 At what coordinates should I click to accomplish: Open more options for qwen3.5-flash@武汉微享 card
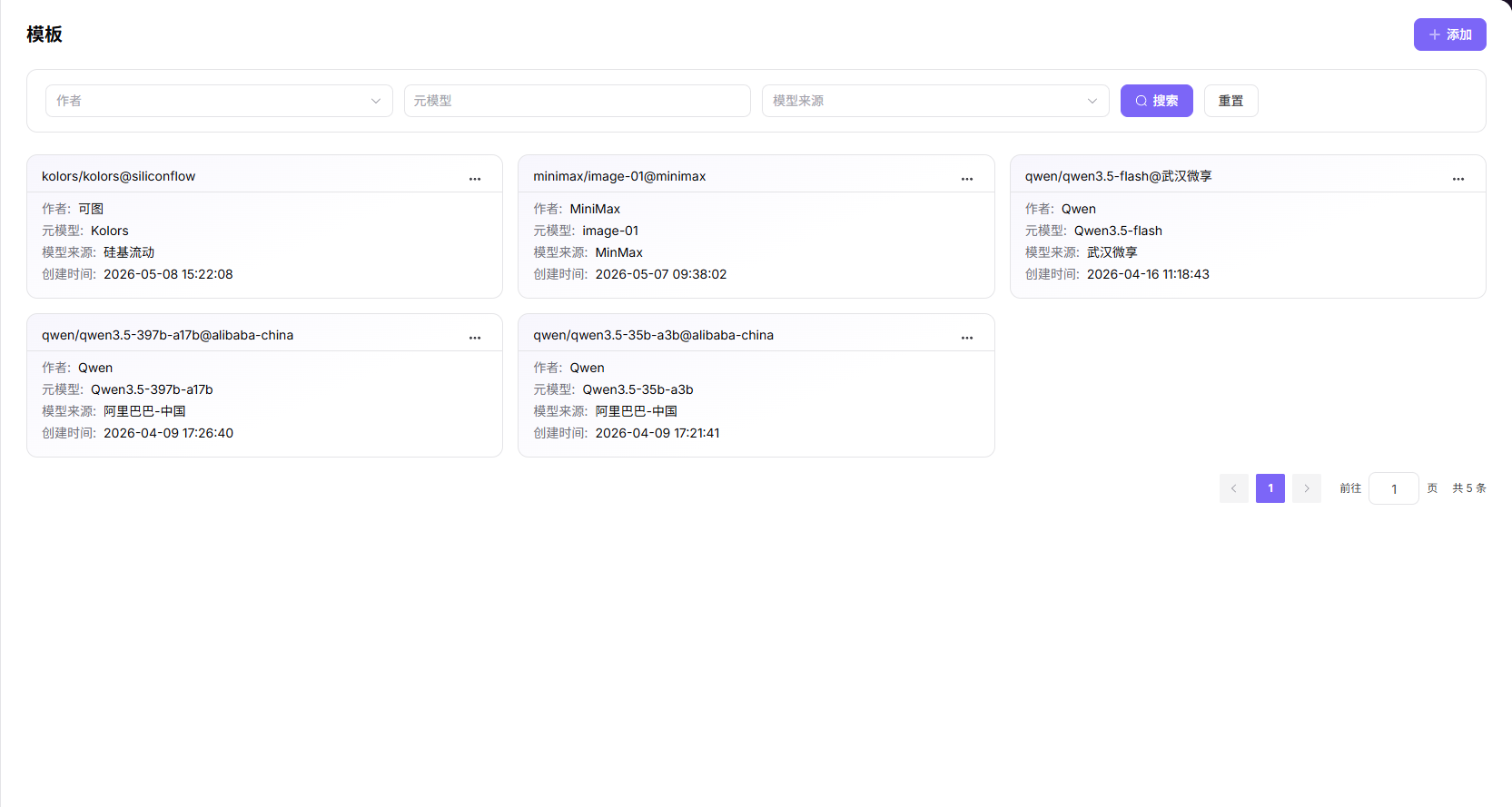tap(1458, 179)
